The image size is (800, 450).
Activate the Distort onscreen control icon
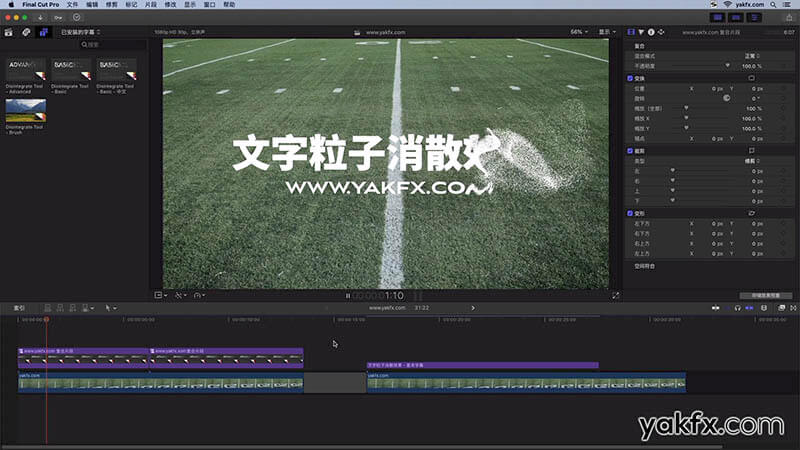(x=752, y=213)
